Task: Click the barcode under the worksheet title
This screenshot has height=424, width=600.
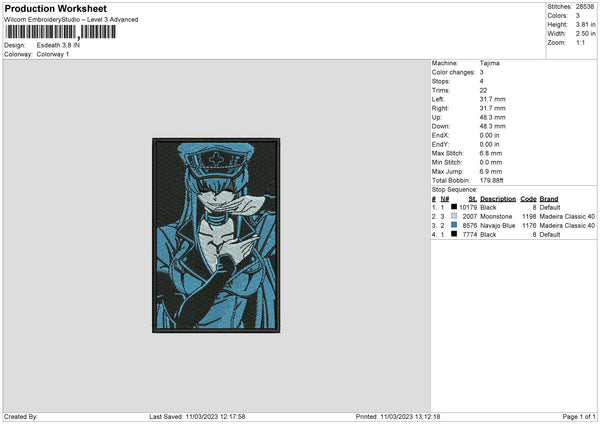Action: 60,32
